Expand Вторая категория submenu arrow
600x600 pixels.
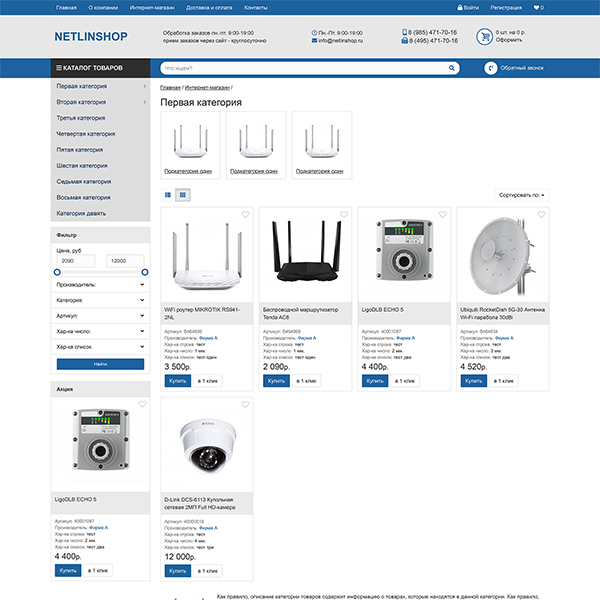(144, 102)
